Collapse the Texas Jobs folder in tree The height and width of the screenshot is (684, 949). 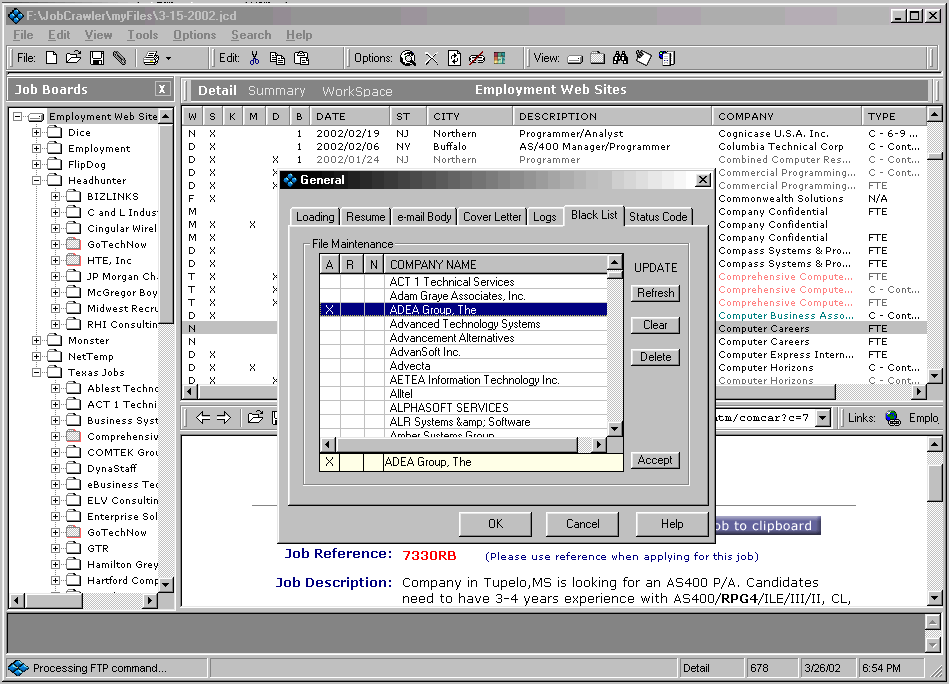(36, 373)
